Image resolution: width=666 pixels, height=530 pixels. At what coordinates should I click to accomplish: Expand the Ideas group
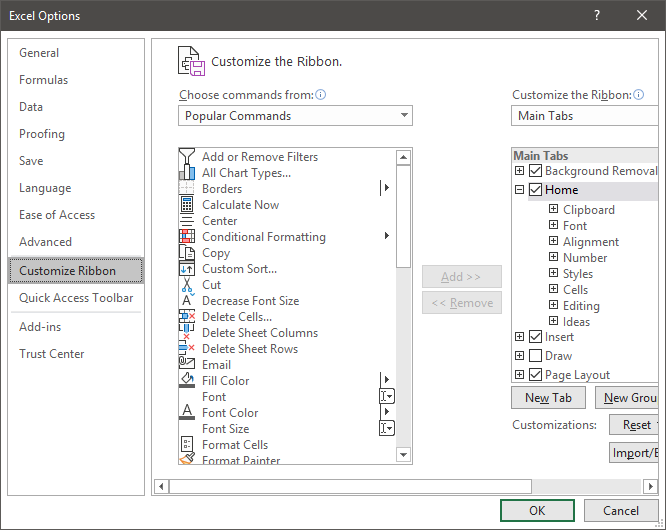click(553, 321)
